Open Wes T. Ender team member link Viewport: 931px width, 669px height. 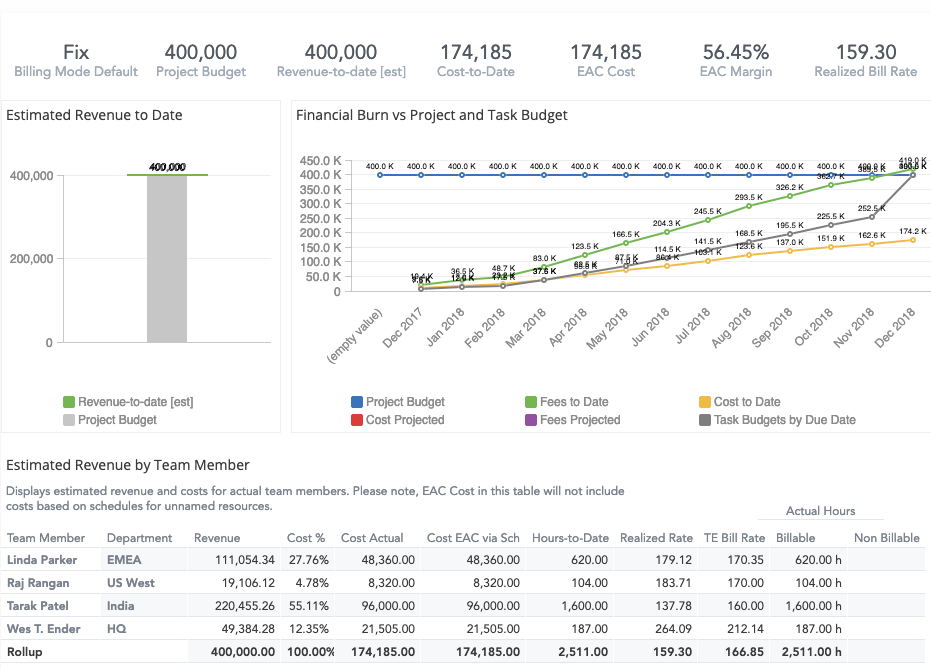point(43,629)
